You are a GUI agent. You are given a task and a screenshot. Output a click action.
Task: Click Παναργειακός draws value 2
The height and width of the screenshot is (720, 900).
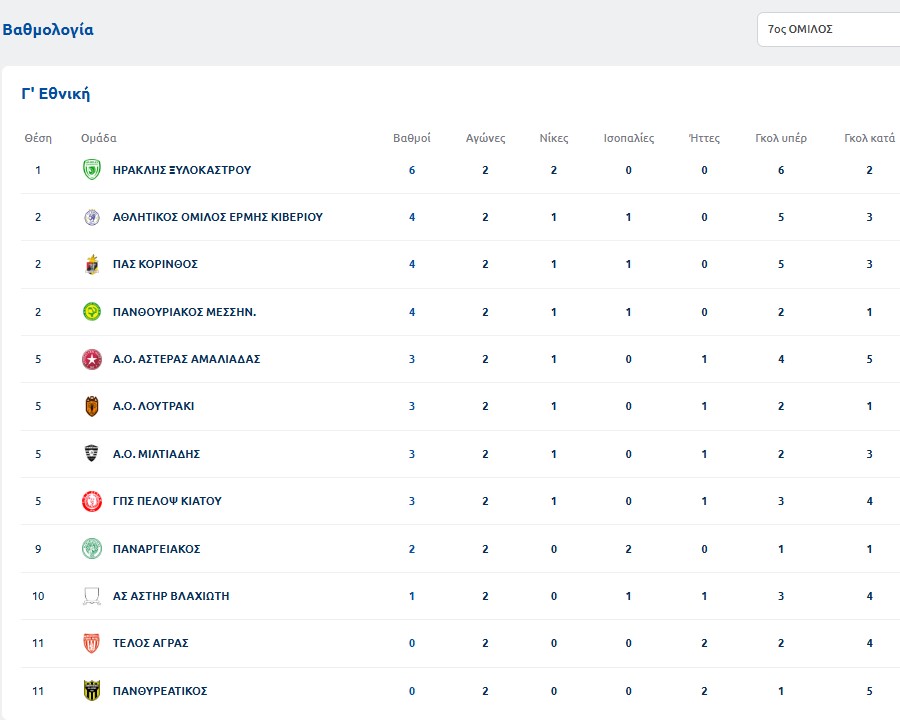(x=629, y=549)
